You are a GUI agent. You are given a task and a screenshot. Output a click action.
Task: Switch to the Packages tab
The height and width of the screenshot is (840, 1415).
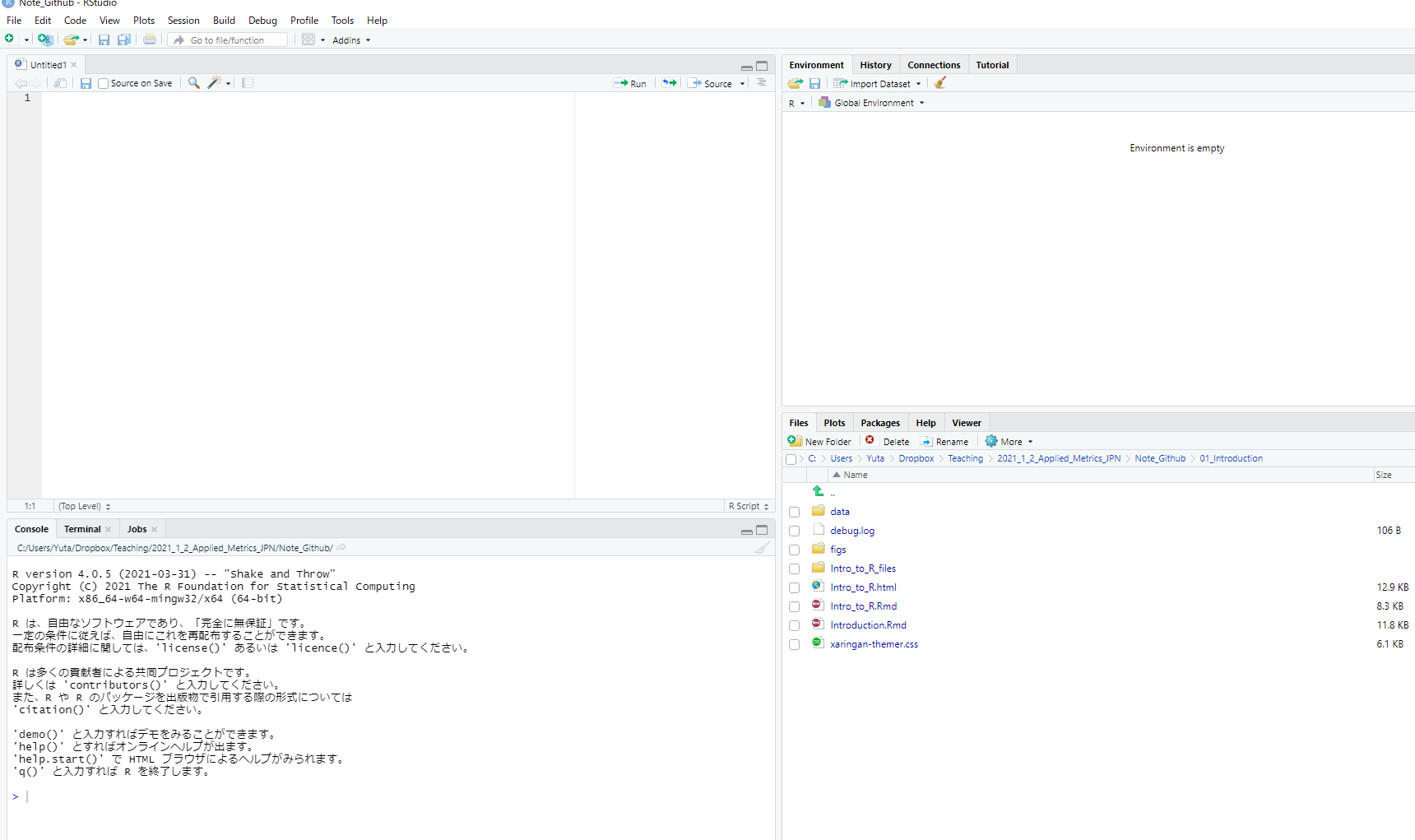(879, 423)
